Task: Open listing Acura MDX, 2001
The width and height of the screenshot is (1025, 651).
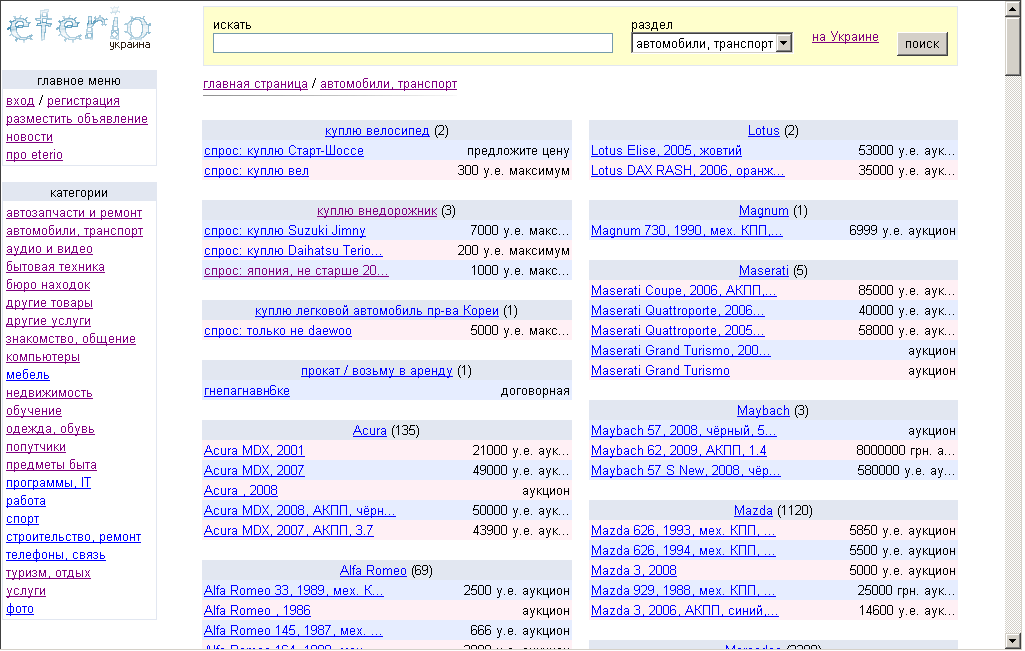Action: pos(254,450)
